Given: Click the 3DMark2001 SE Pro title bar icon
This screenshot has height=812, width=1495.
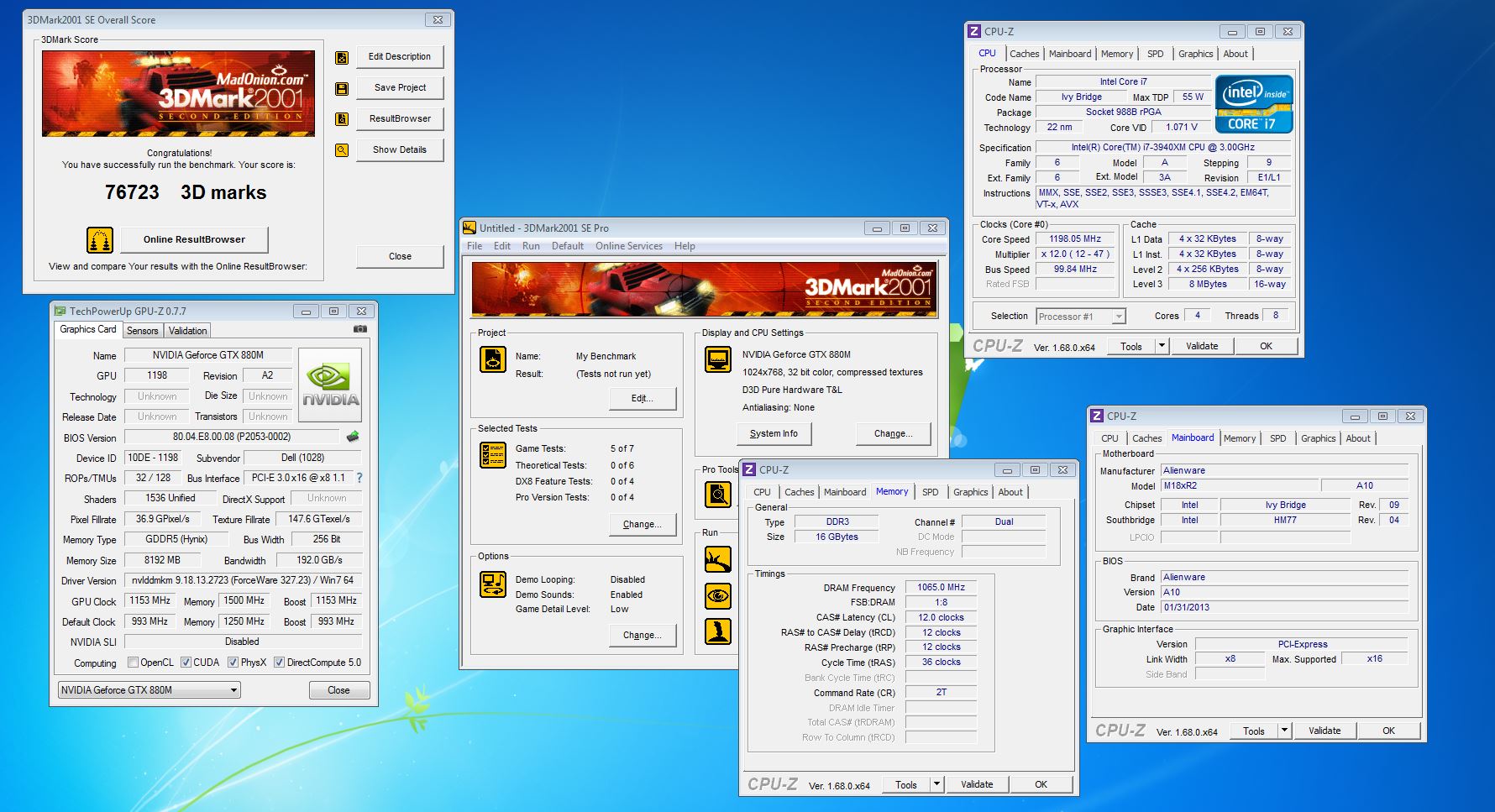Looking at the screenshot, I should pos(469,228).
